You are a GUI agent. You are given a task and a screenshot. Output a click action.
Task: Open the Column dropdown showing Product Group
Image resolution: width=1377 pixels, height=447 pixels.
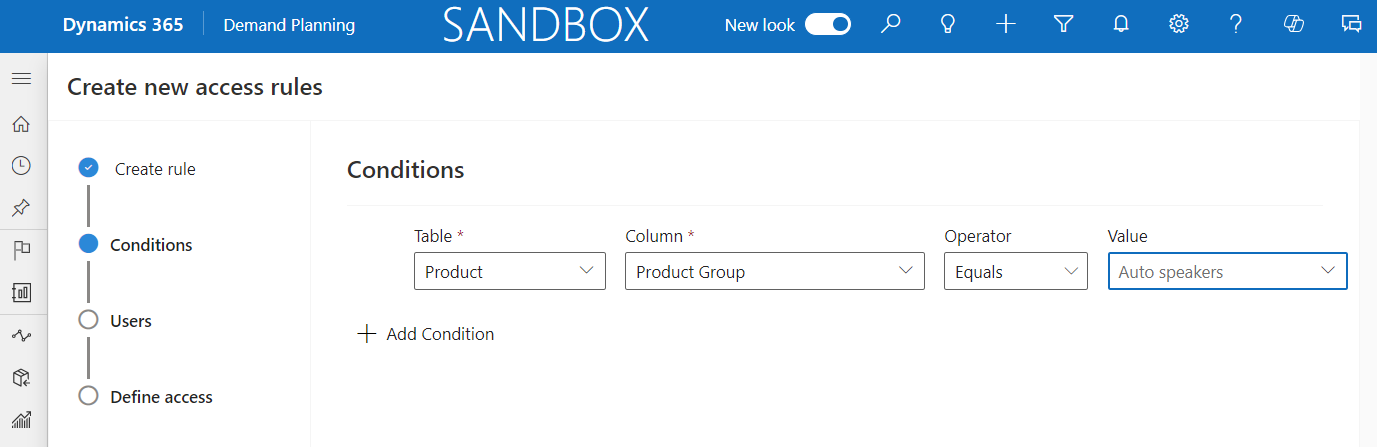coord(775,272)
